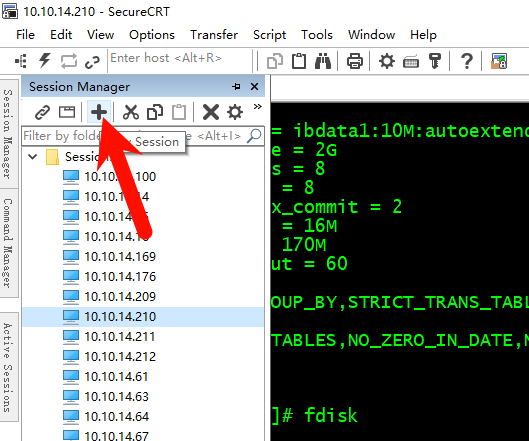Select session 10.10.14.209

[120, 297]
